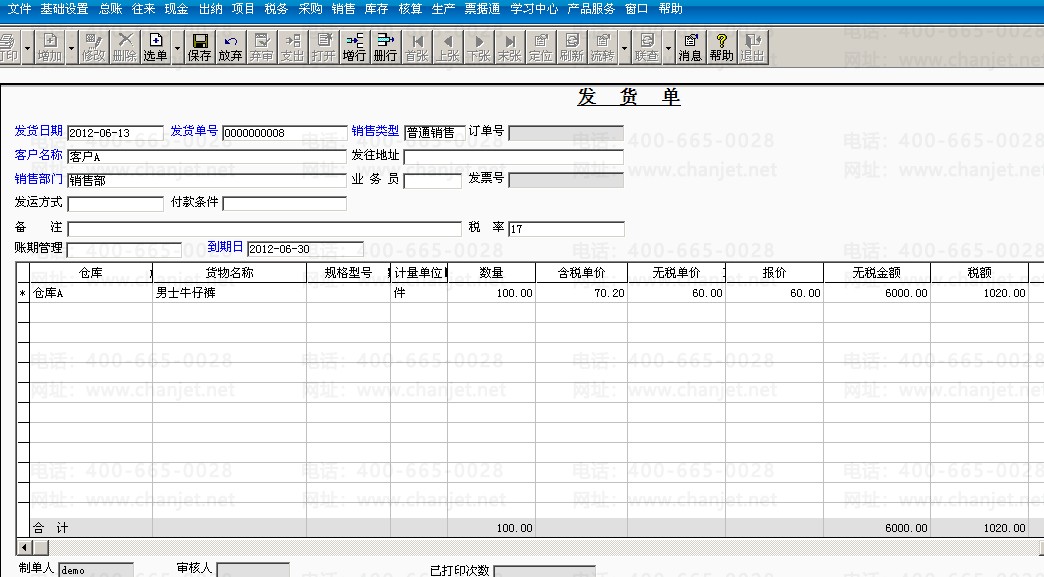Open the 总账 menu

(x=111, y=9)
